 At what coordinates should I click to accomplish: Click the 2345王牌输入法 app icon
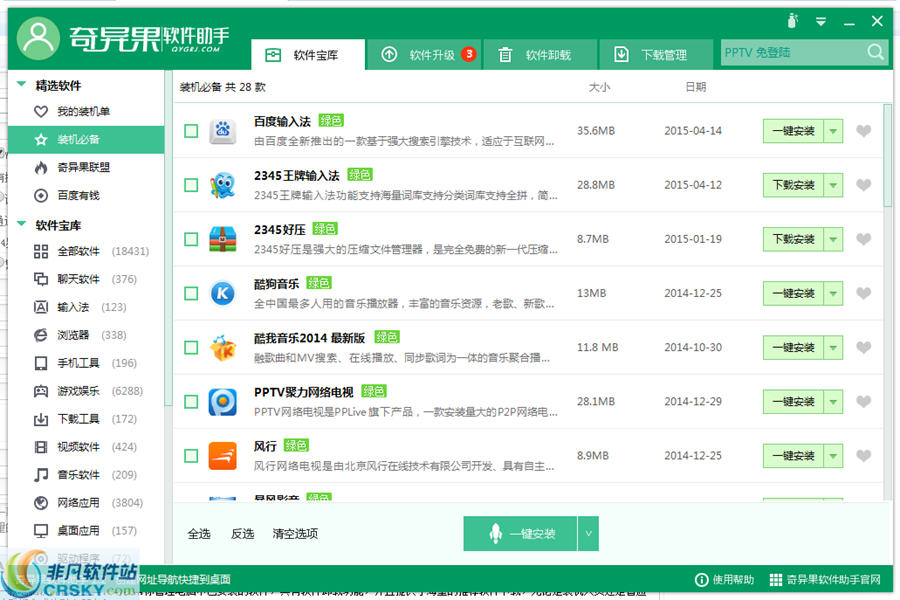pyautogui.click(x=223, y=185)
